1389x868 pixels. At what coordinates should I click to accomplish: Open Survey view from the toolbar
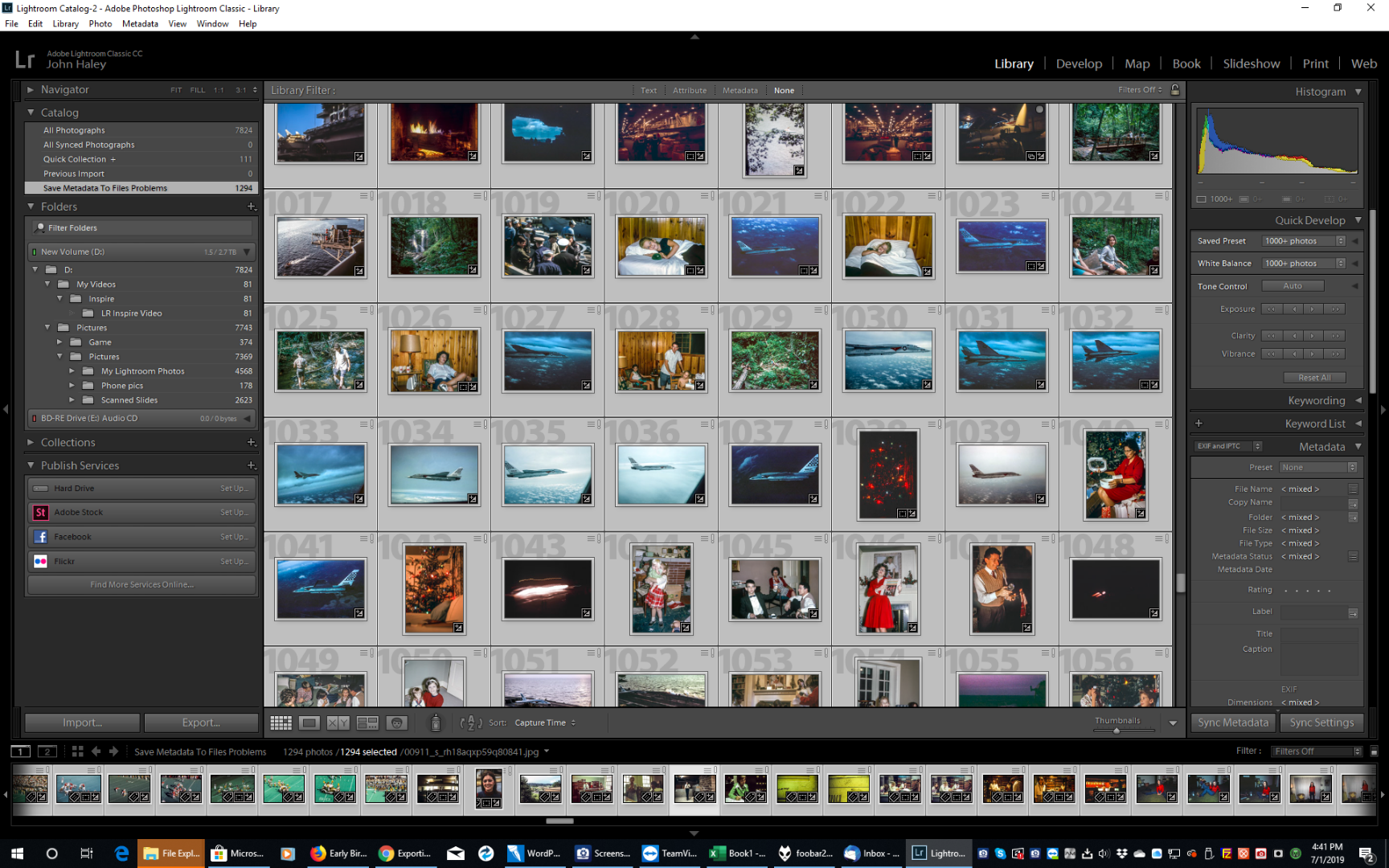tap(367, 723)
